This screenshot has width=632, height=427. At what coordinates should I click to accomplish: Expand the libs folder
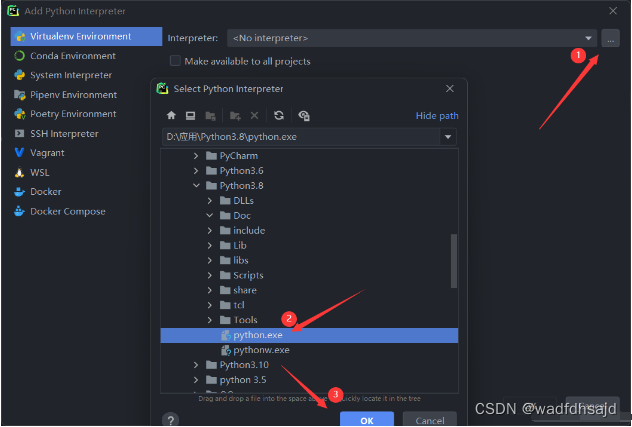coord(210,260)
